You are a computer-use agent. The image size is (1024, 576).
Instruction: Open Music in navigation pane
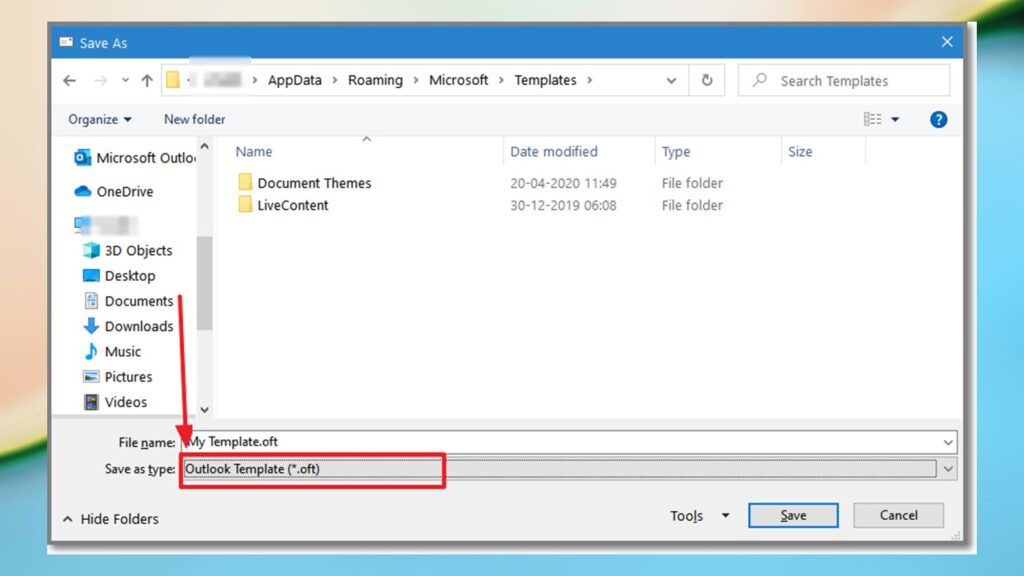pos(112,351)
